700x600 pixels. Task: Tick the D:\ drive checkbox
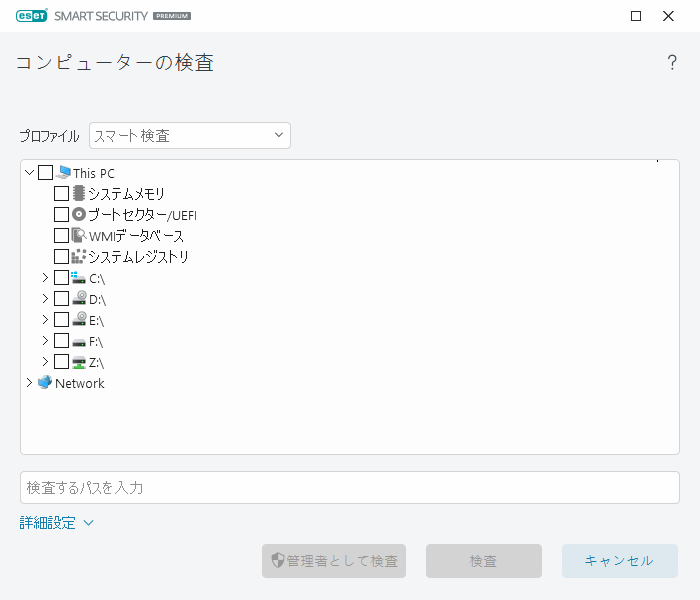pyautogui.click(x=62, y=299)
